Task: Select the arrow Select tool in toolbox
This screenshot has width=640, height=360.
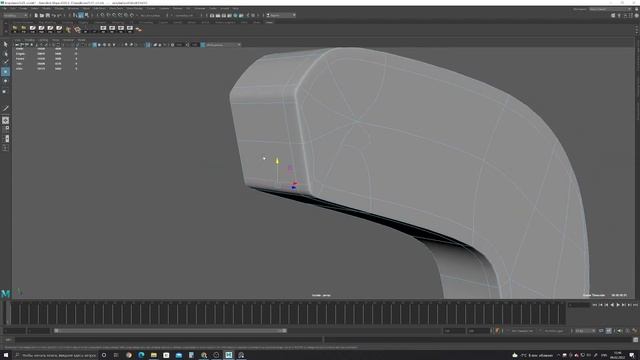Action: coord(5,44)
